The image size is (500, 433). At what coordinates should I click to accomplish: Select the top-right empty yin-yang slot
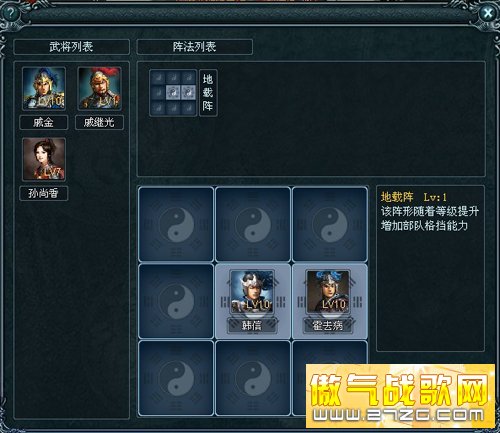tap(330, 224)
